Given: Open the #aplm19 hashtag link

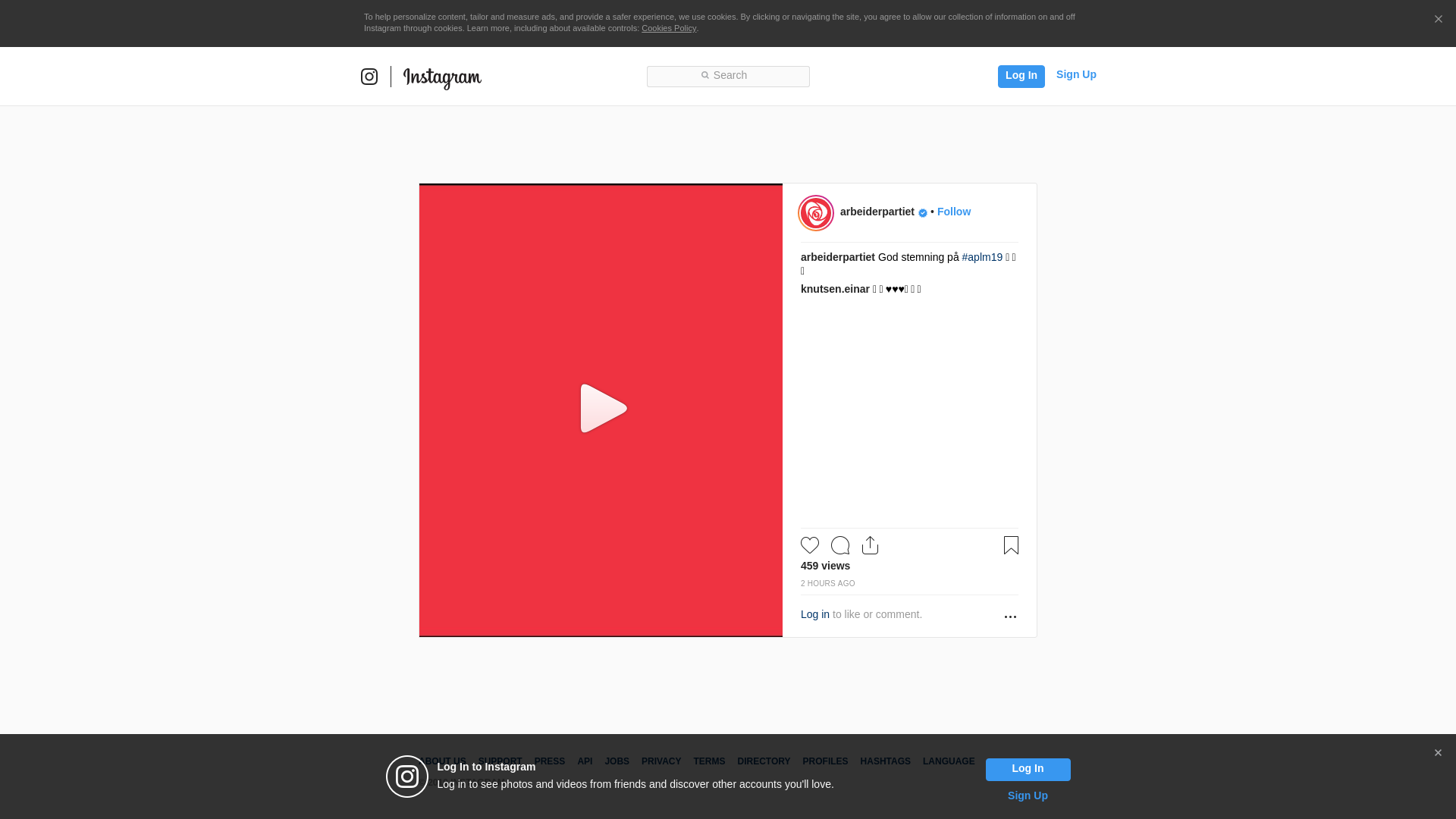Looking at the screenshot, I should point(982,257).
